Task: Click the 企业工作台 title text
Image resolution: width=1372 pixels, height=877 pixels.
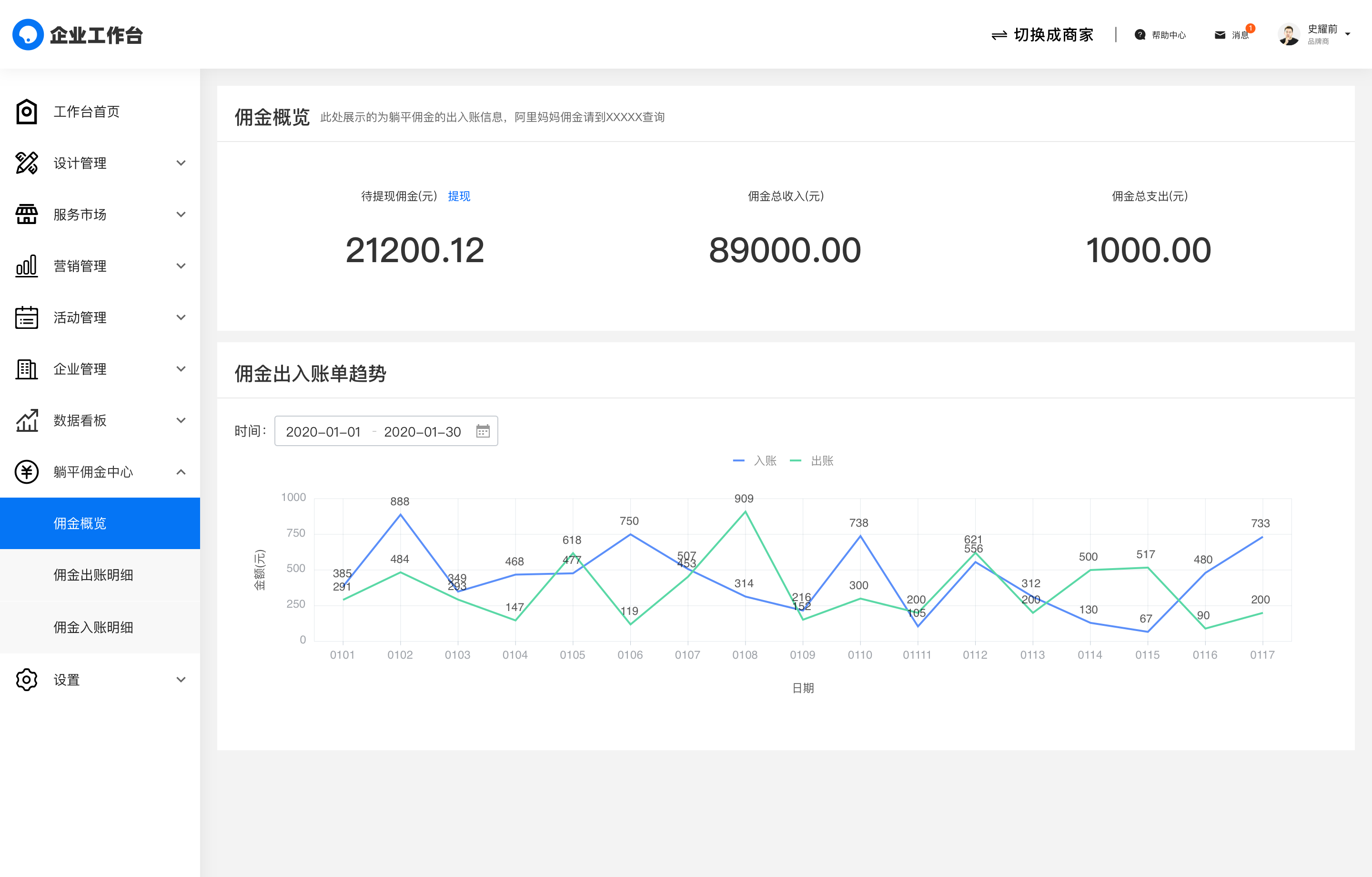Action: pos(96,35)
